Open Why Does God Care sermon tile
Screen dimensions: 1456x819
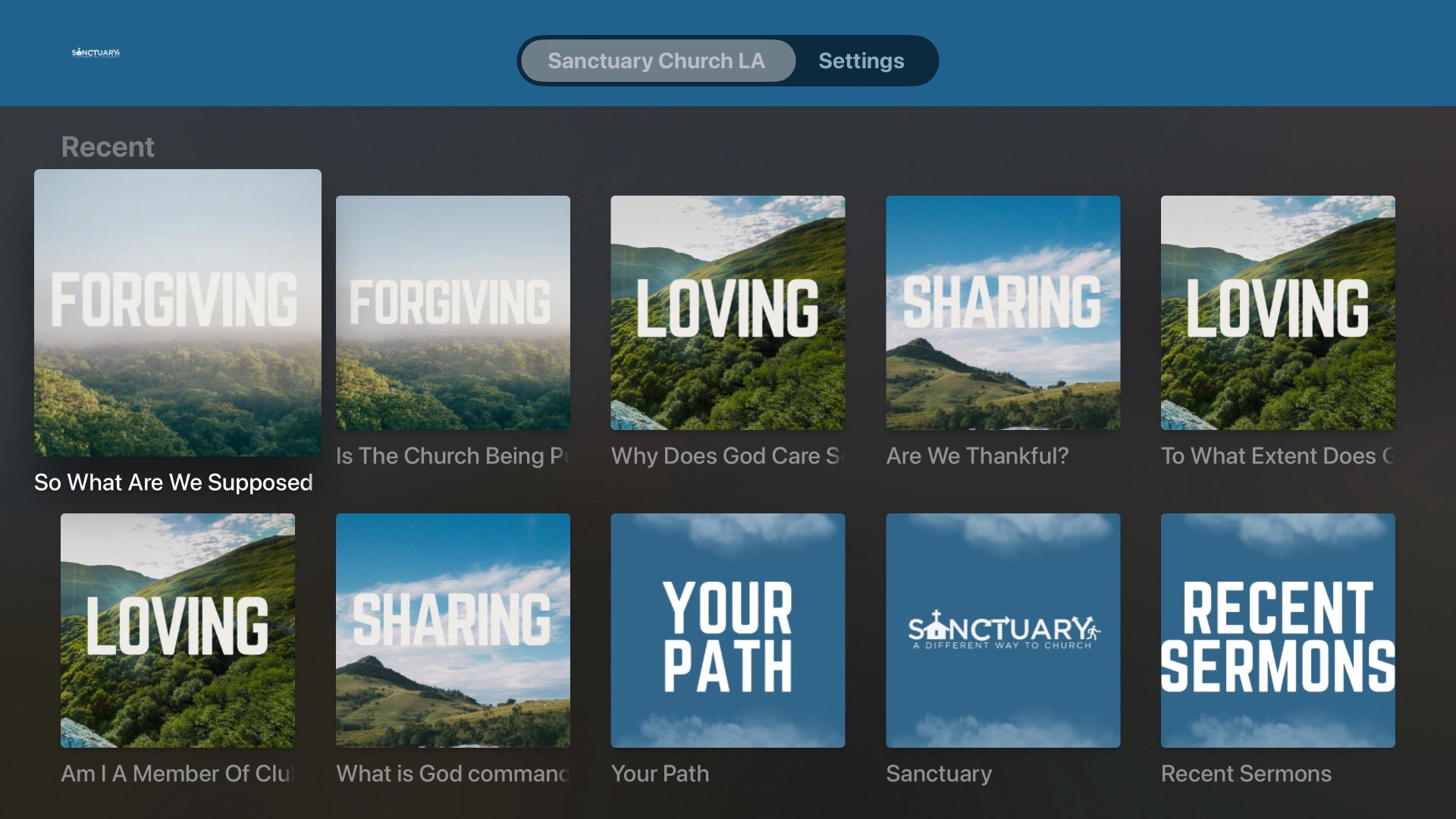(x=728, y=312)
